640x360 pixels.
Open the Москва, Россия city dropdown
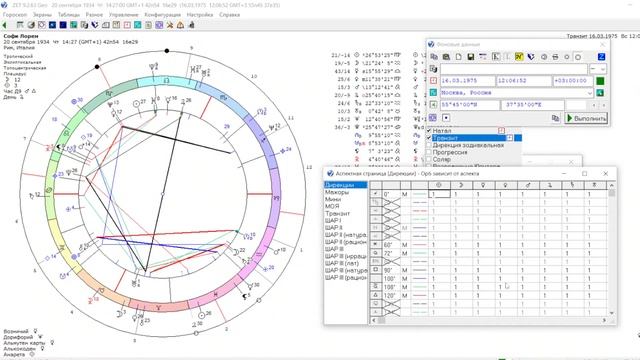(x=589, y=93)
